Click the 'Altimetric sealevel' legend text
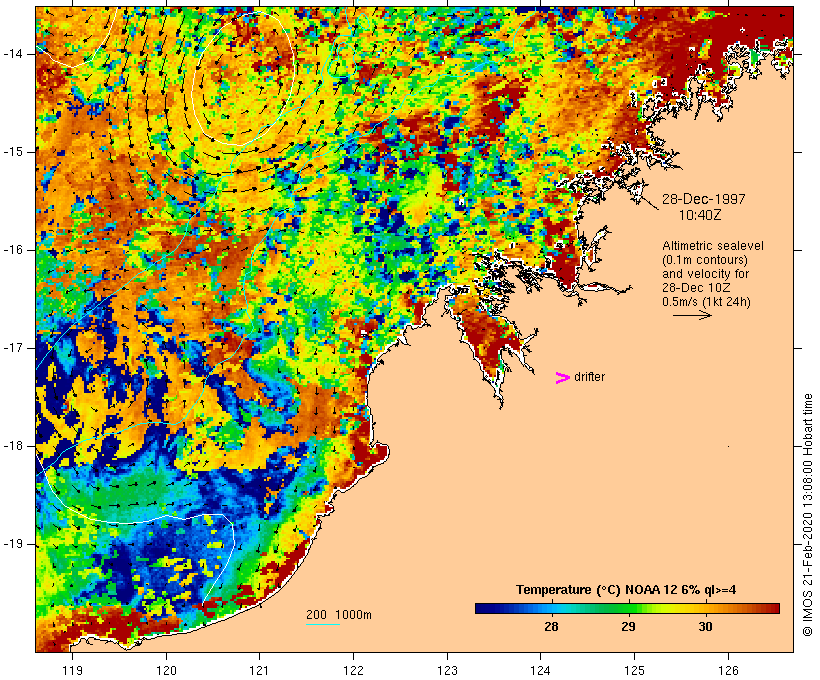The width and height of the screenshot is (820, 680). click(x=713, y=246)
